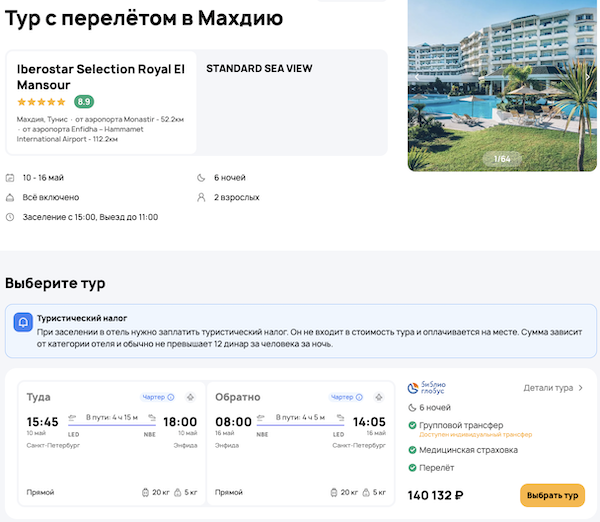Click the meal icon next to Всё включено
This screenshot has width=600, height=522.
point(10,197)
